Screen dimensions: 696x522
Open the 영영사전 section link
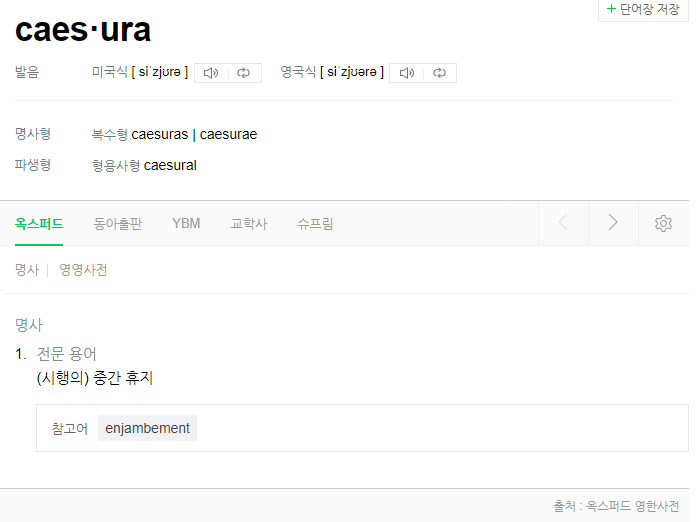83,270
